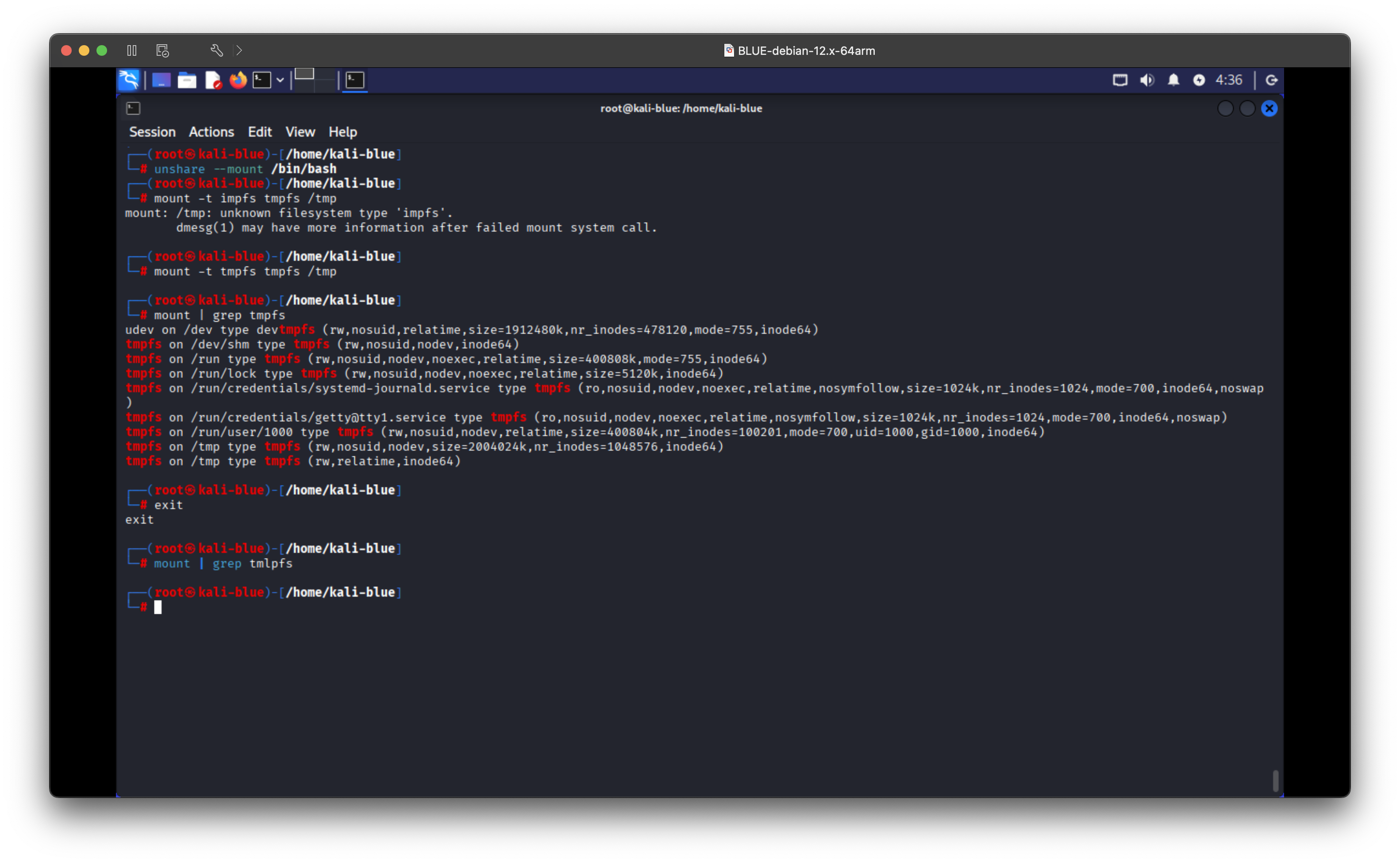Open the View menu

(x=300, y=132)
